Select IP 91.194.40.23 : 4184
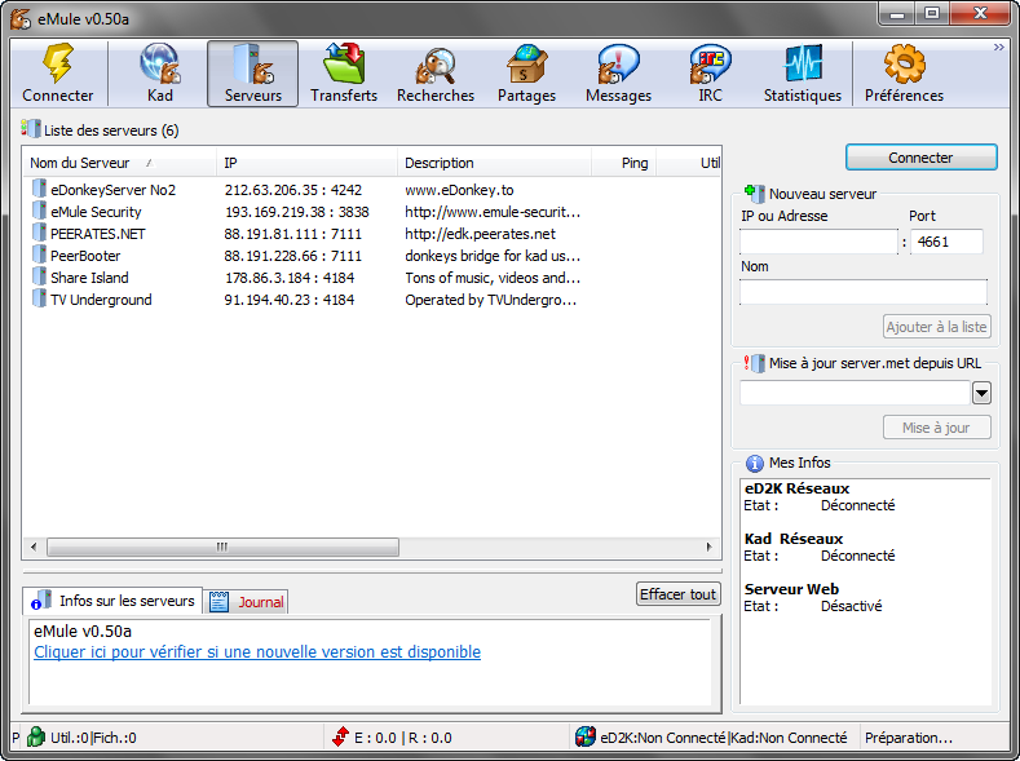Screen dimensions: 1020x761 pyautogui.click(x=289, y=300)
